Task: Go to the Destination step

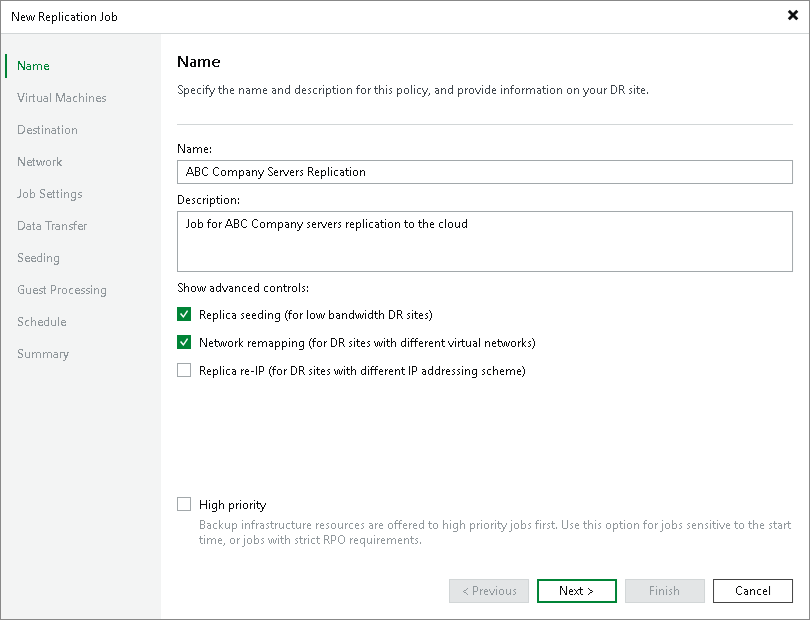Action: [47, 130]
